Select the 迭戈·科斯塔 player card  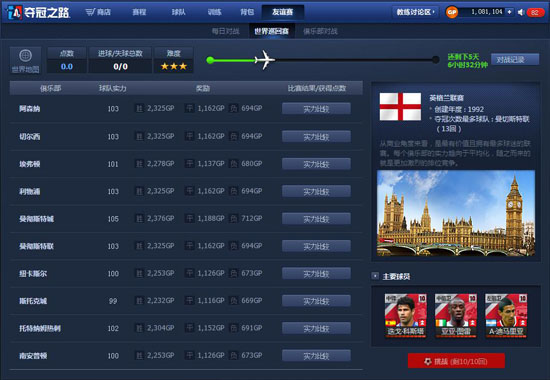405,315
